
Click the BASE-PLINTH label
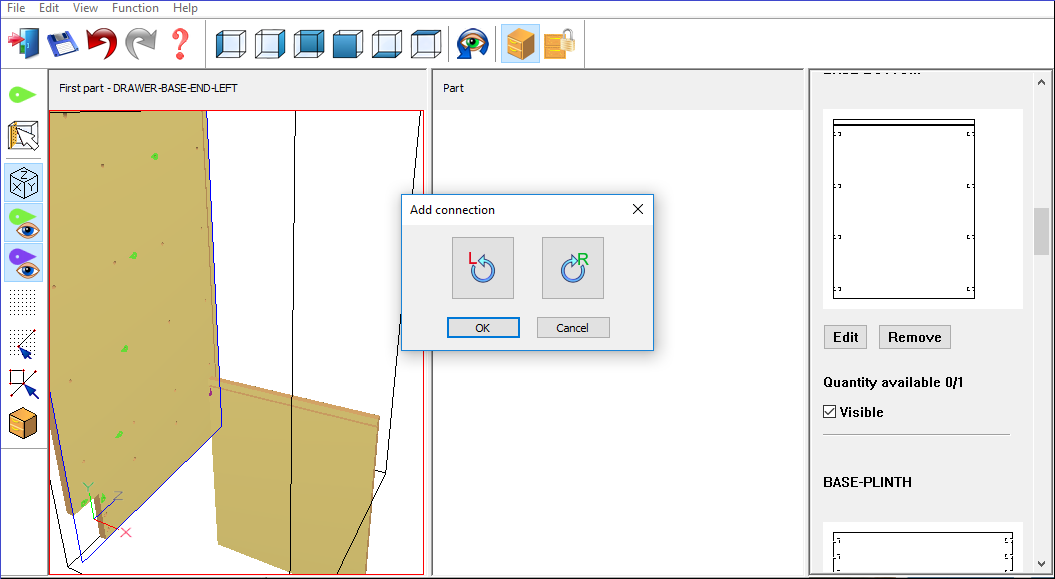coord(867,482)
